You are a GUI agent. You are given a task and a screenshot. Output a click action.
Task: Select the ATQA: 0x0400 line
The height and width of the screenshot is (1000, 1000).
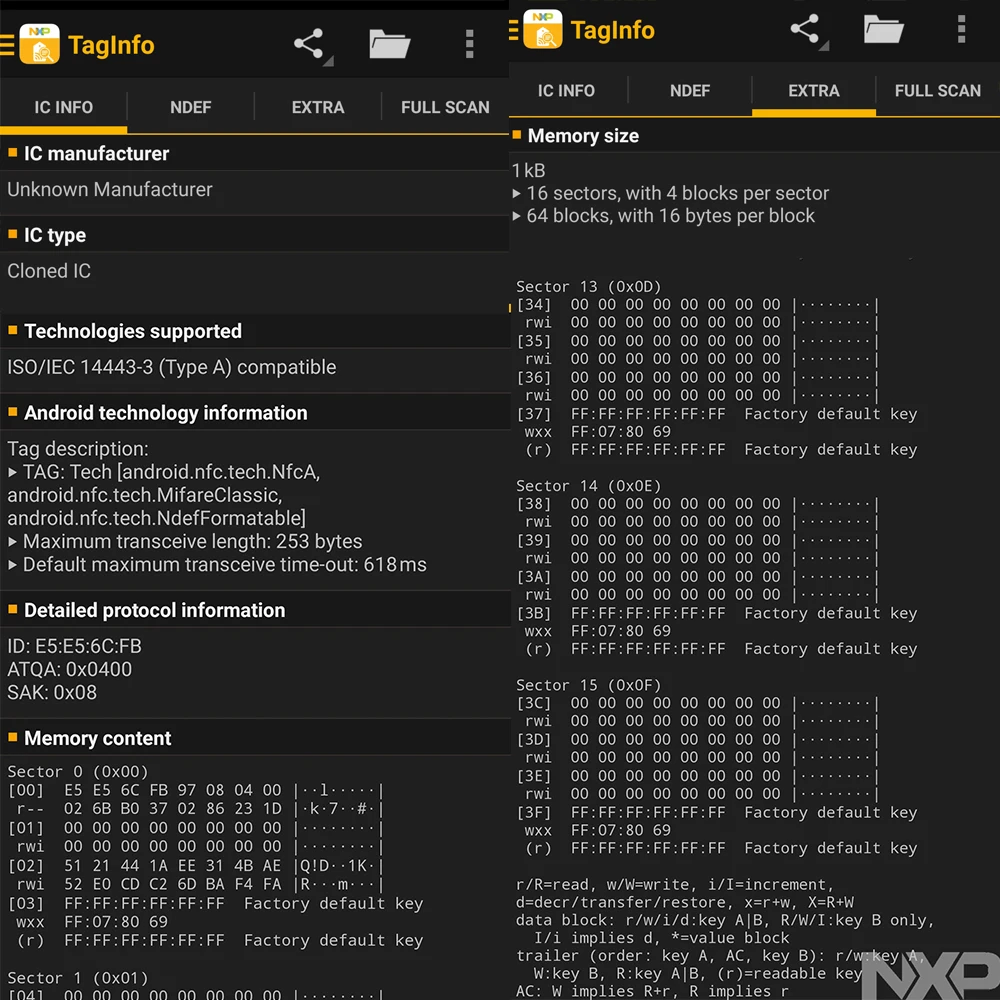(70, 669)
